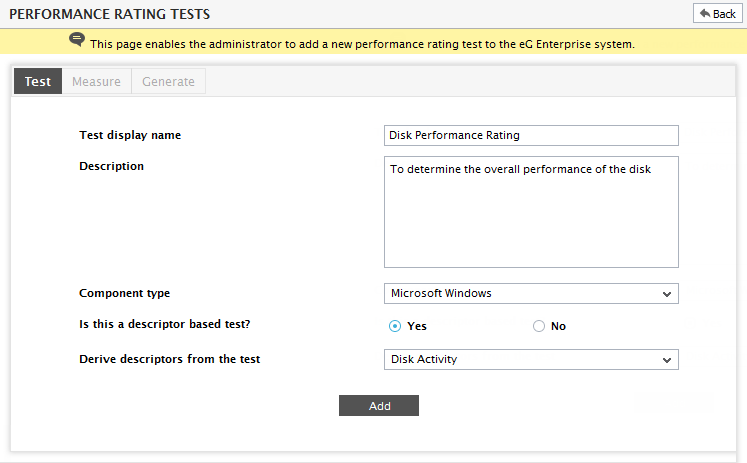Click 'Derive descriptors from the test' label

[x=170, y=359]
